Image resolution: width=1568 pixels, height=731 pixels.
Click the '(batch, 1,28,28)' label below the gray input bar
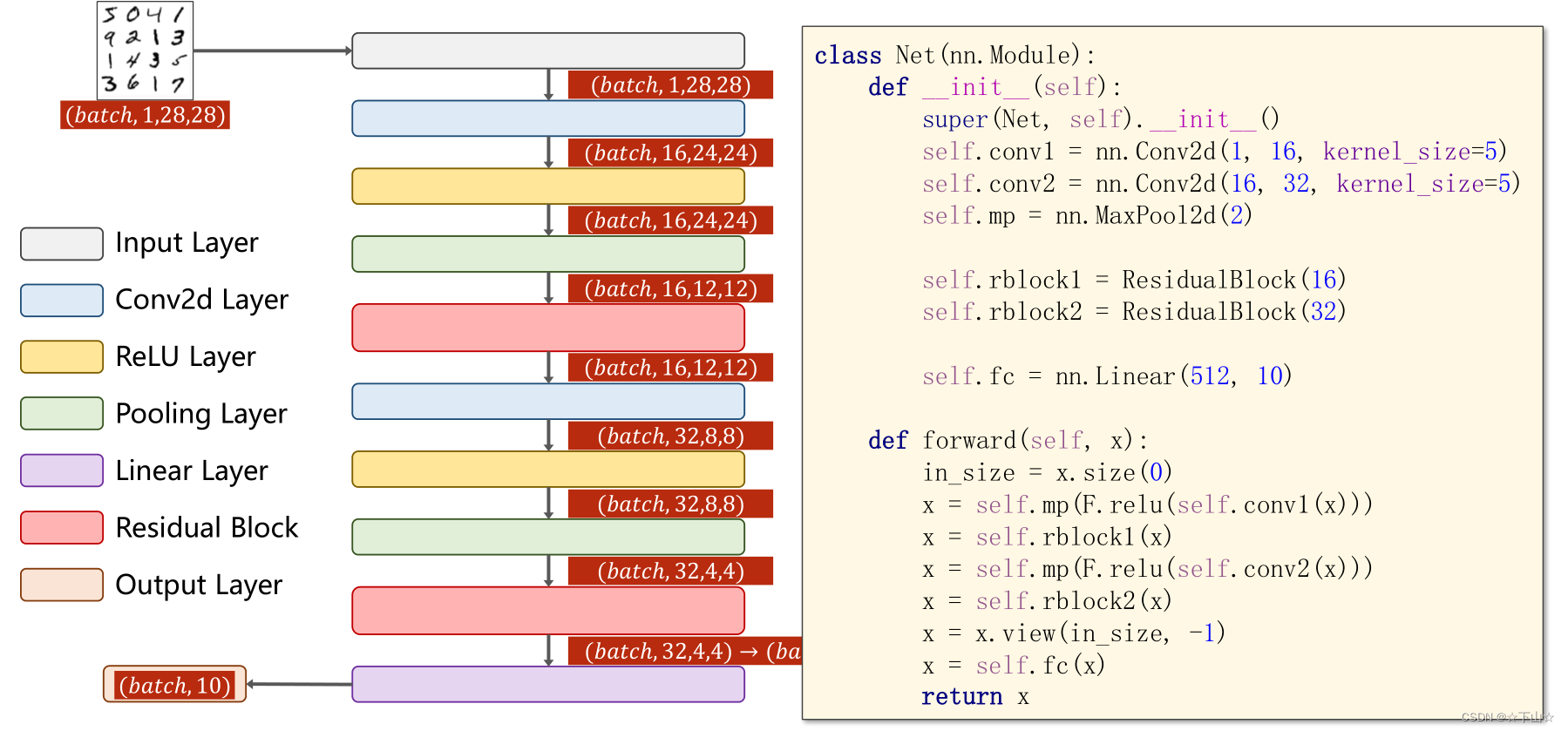(670, 85)
